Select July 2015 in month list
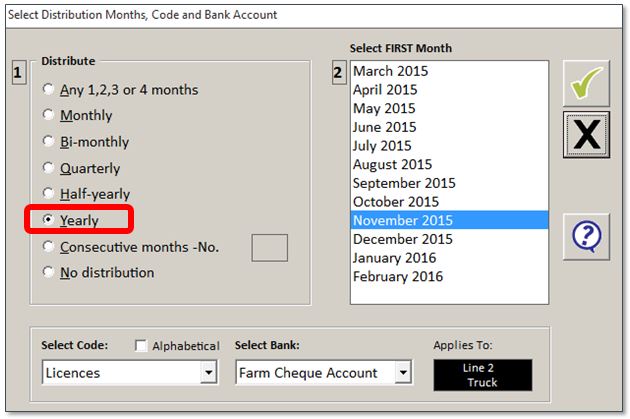 449,145
